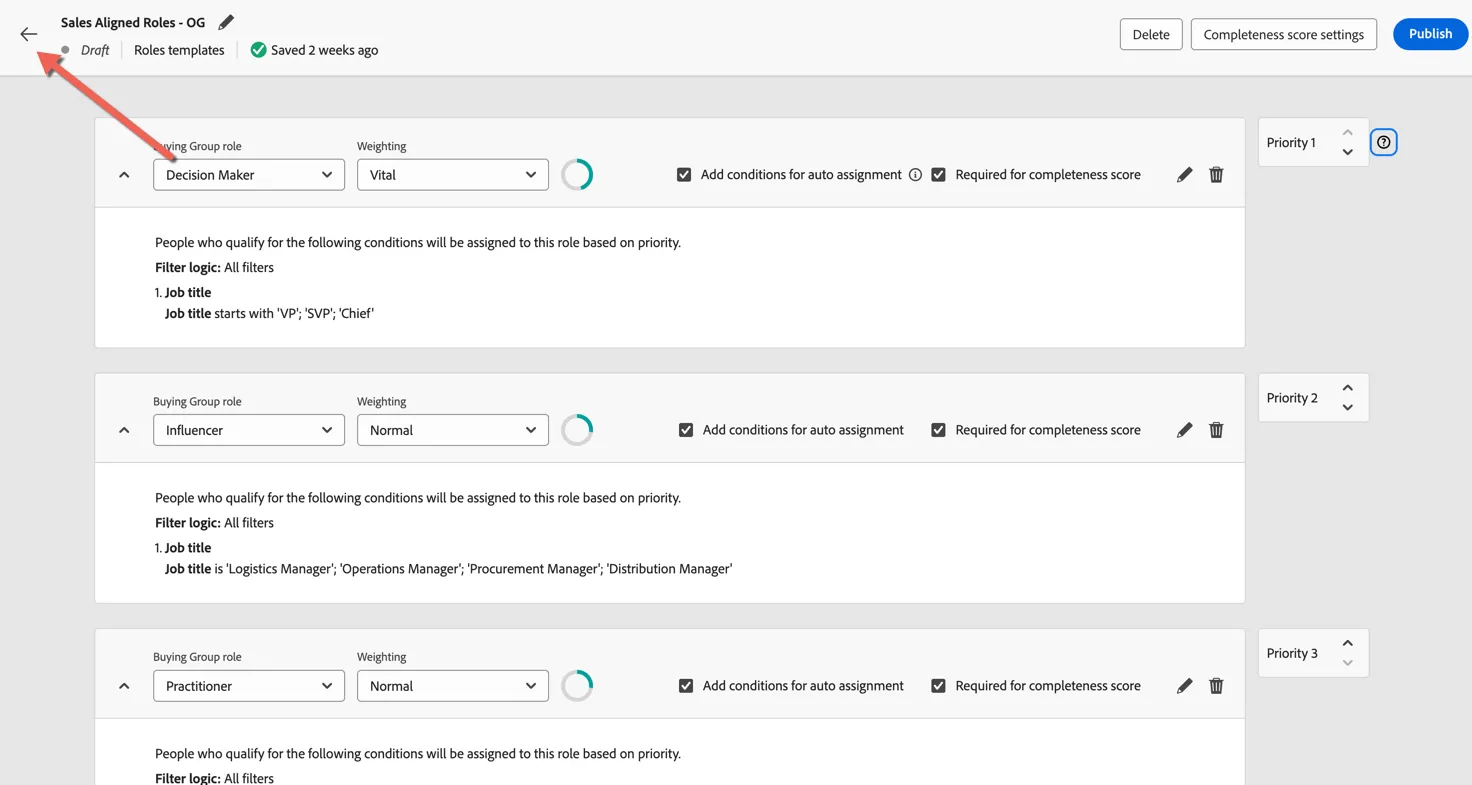Click Decision Maker weighting progress circle
The image size is (1472, 785).
point(577,175)
